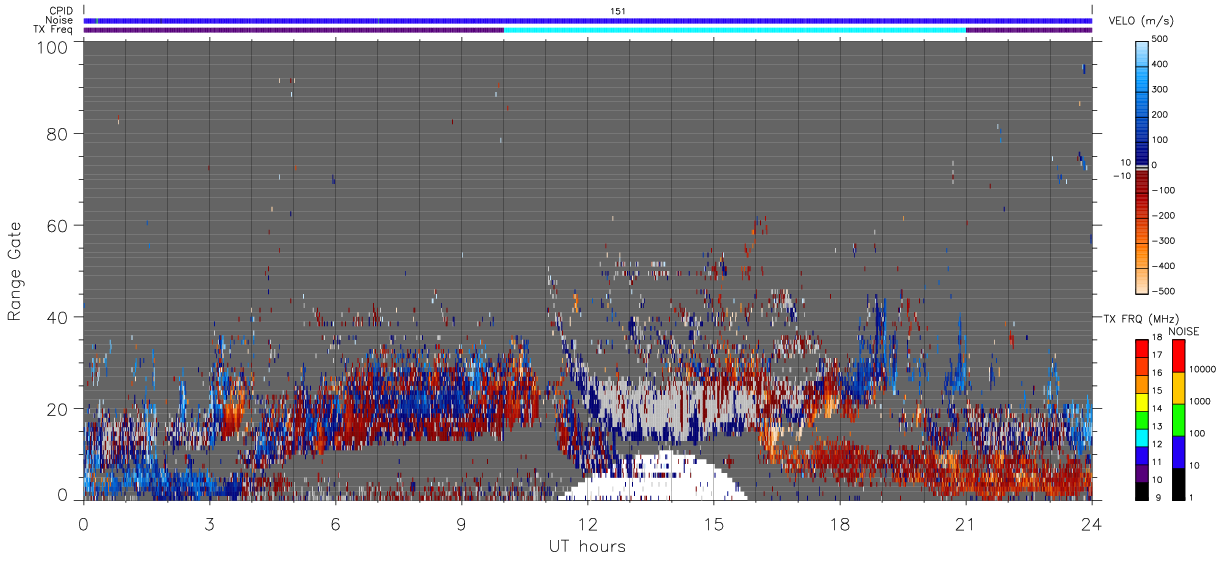The height and width of the screenshot is (567, 1228).
Task: Click the cyan segment of TX Freq bar
Action: (735, 30)
